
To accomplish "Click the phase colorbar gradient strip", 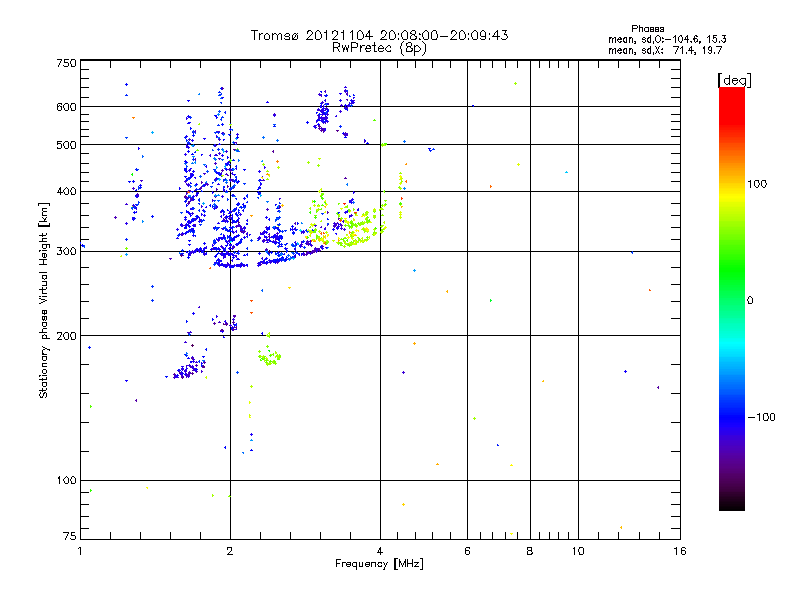I will [732, 298].
